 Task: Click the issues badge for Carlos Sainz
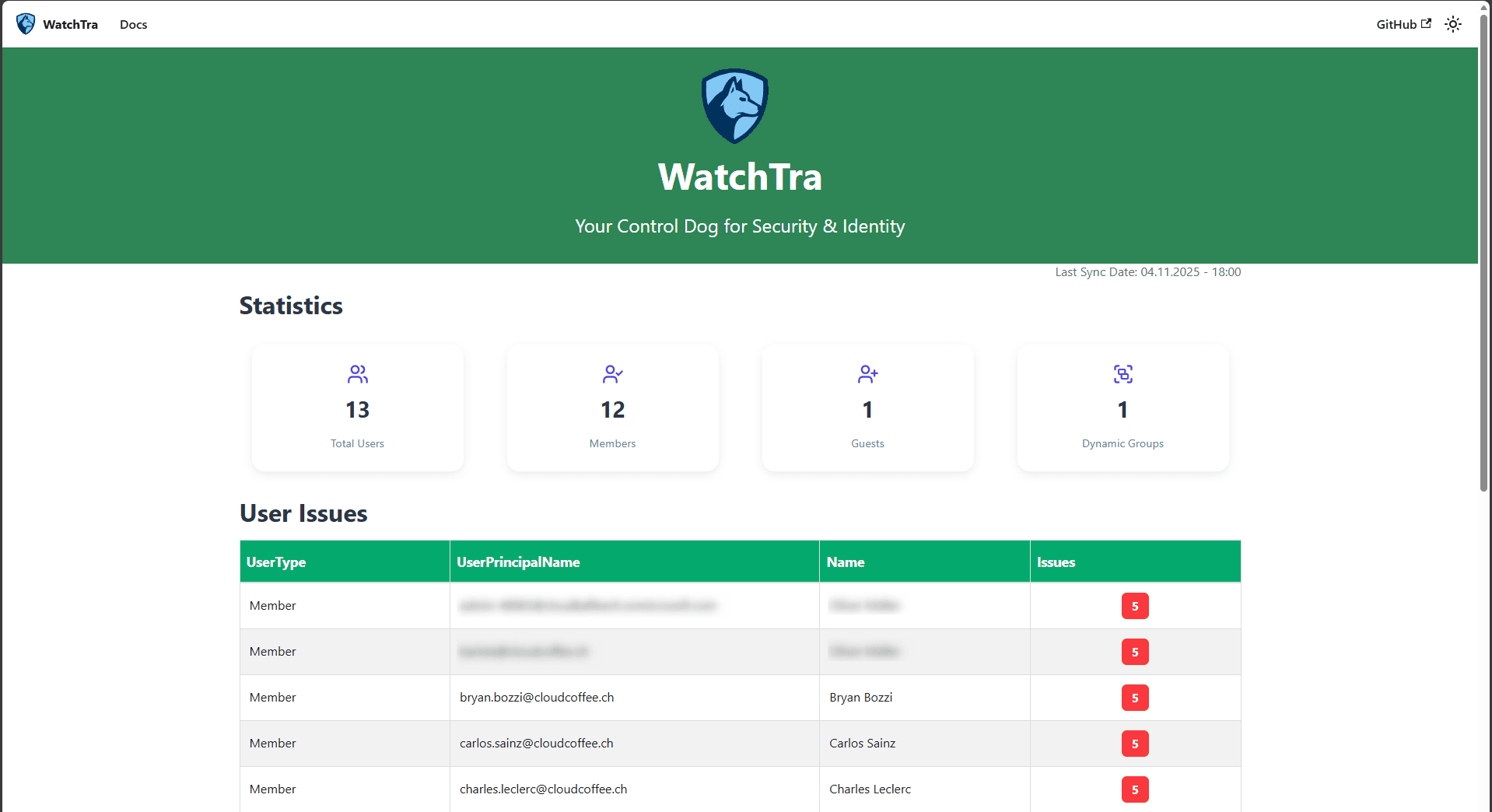(1134, 744)
